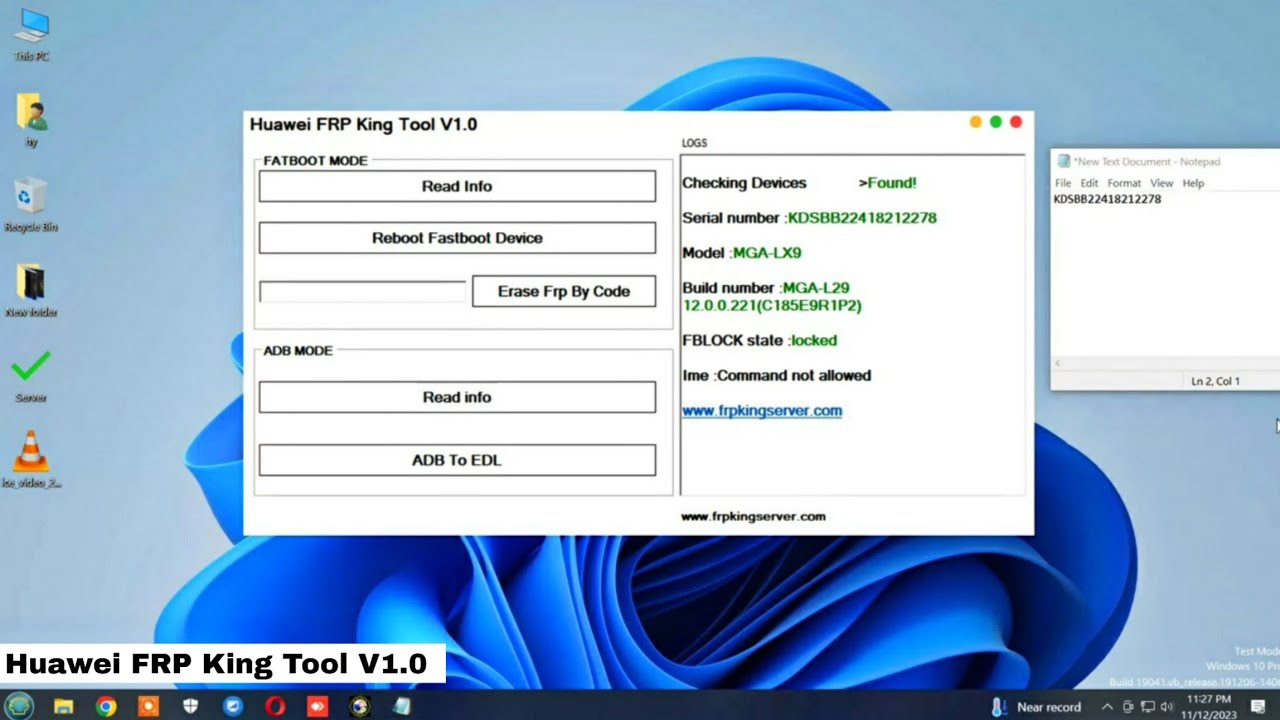The width and height of the screenshot is (1280, 720).
Task: Open www.frpkingserver.com link in logs
Action: [x=762, y=410]
